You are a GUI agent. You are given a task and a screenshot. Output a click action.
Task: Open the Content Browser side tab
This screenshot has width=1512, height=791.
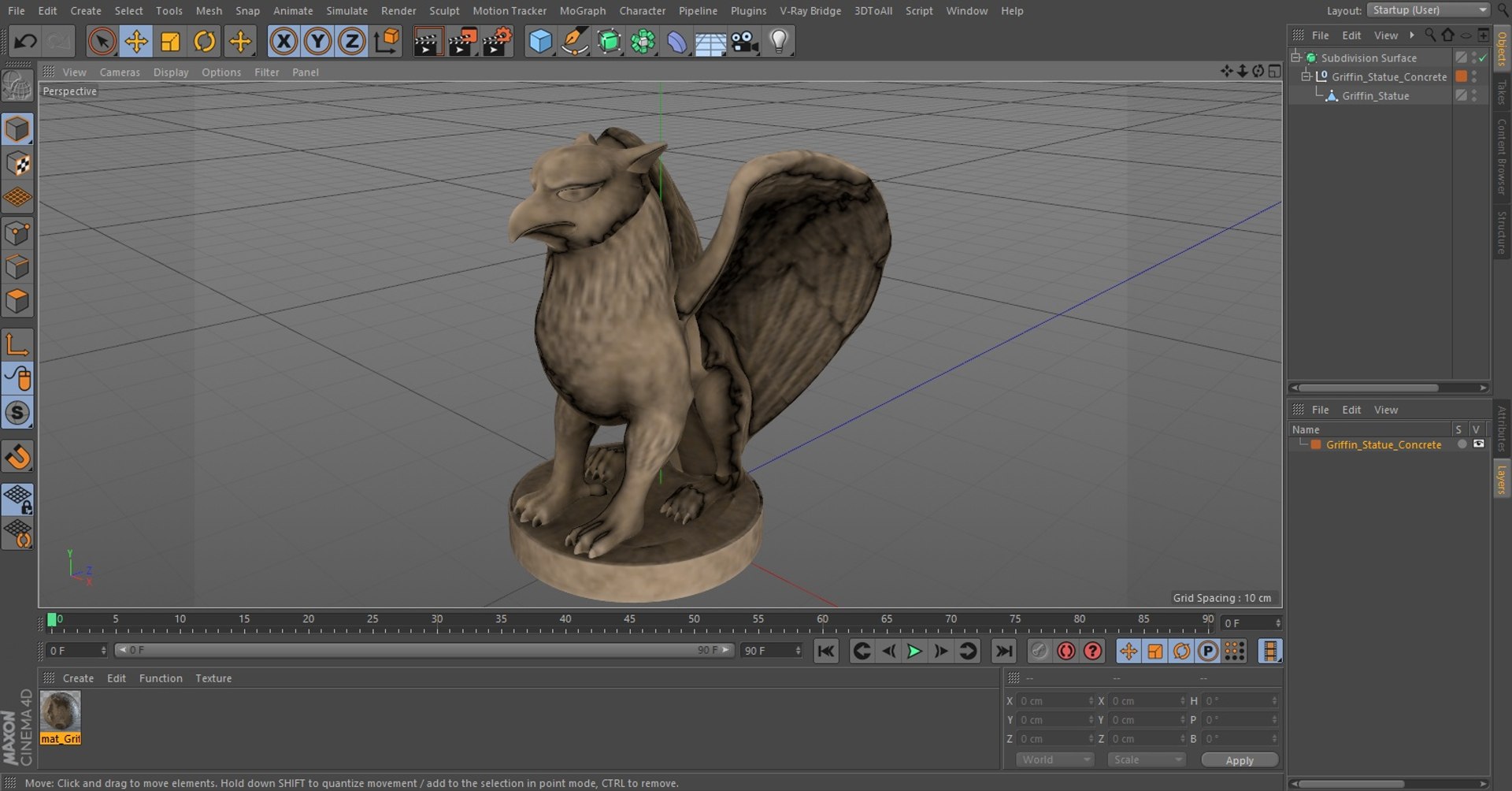(x=1502, y=157)
